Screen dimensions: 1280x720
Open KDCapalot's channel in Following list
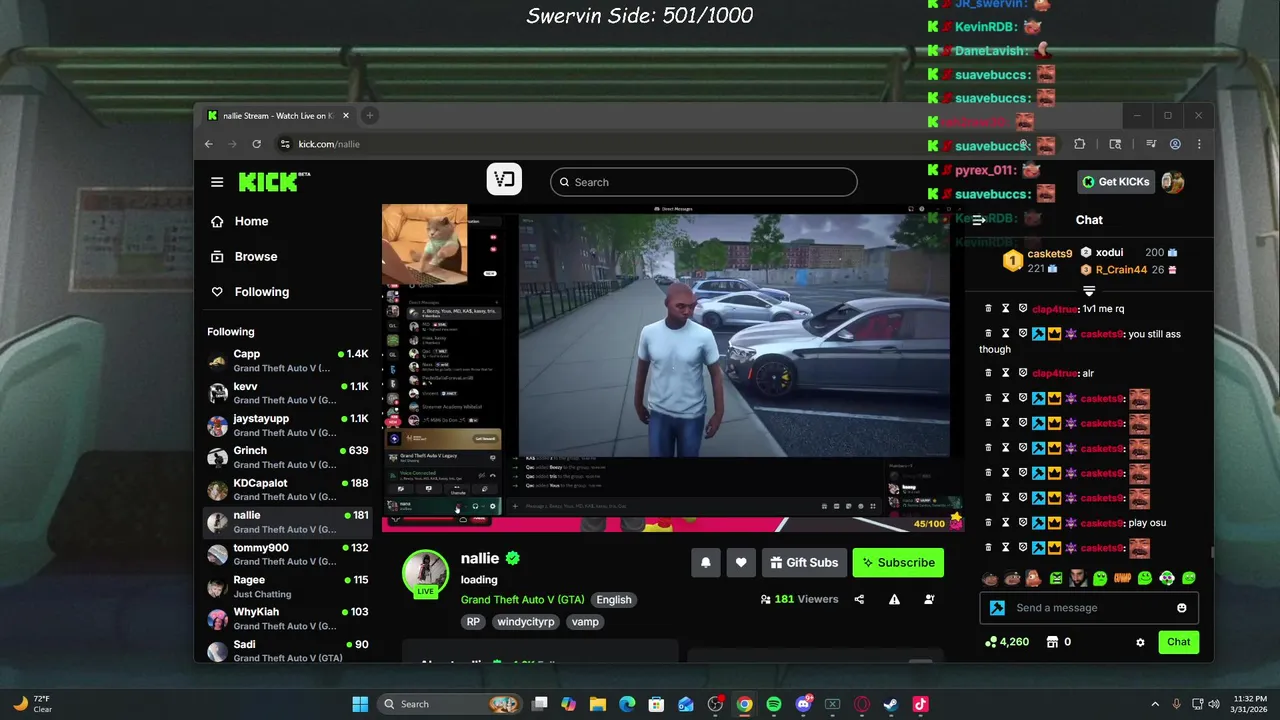click(288, 490)
